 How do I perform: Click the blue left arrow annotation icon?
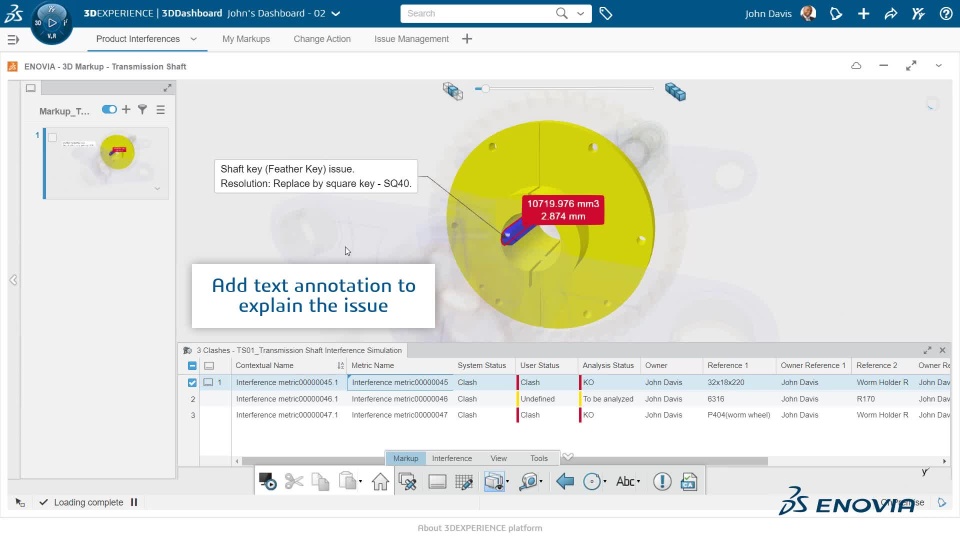click(x=564, y=482)
